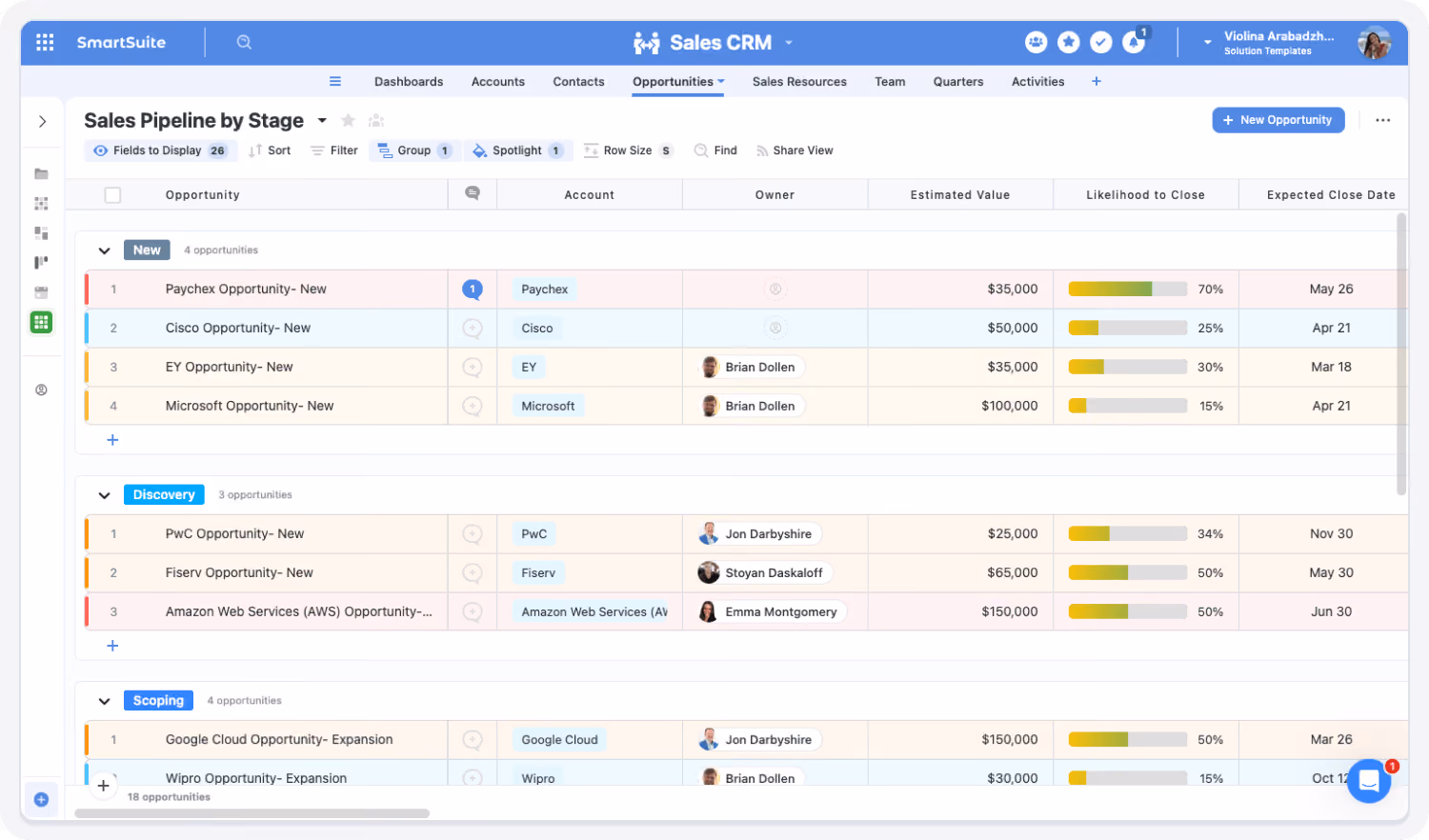This screenshot has width=1429, height=840.
Task: Collapse the New stage group
Action: pyautogui.click(x=104, y=250)
